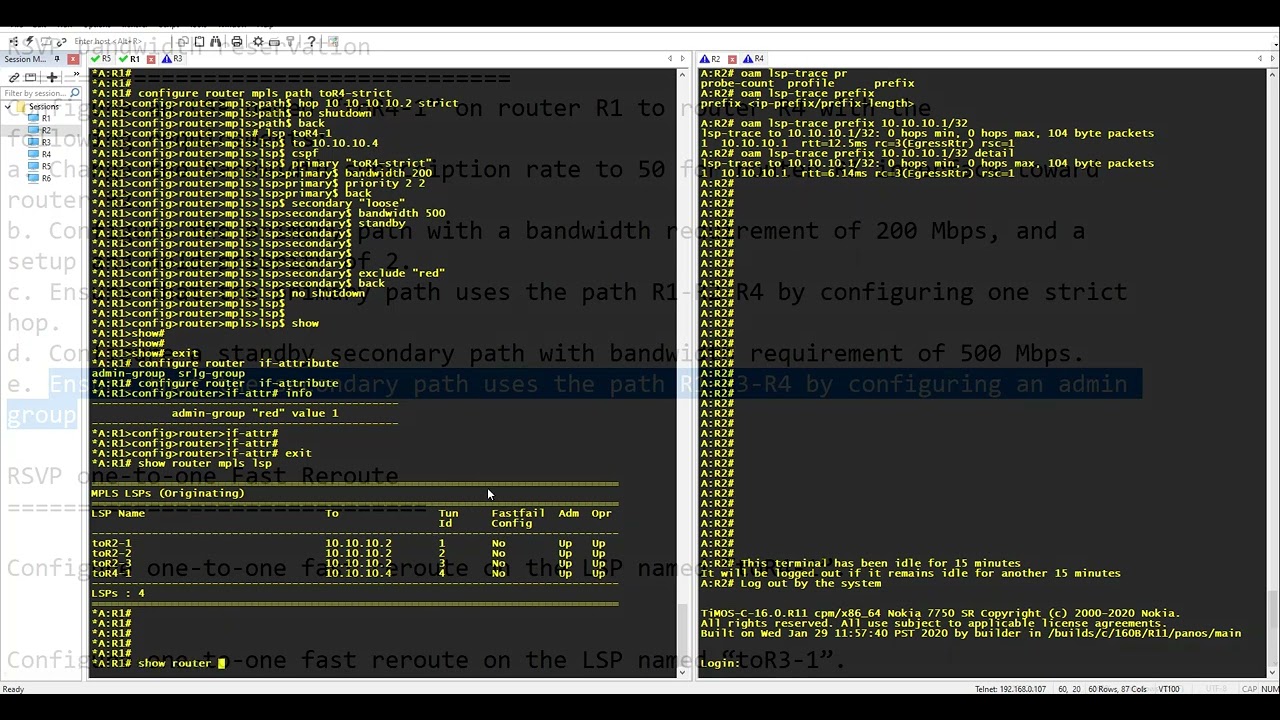This screenshot has width=1280, height=720.
Task: Click the Copy toolbar icon
Action: [x=183, y=42]
